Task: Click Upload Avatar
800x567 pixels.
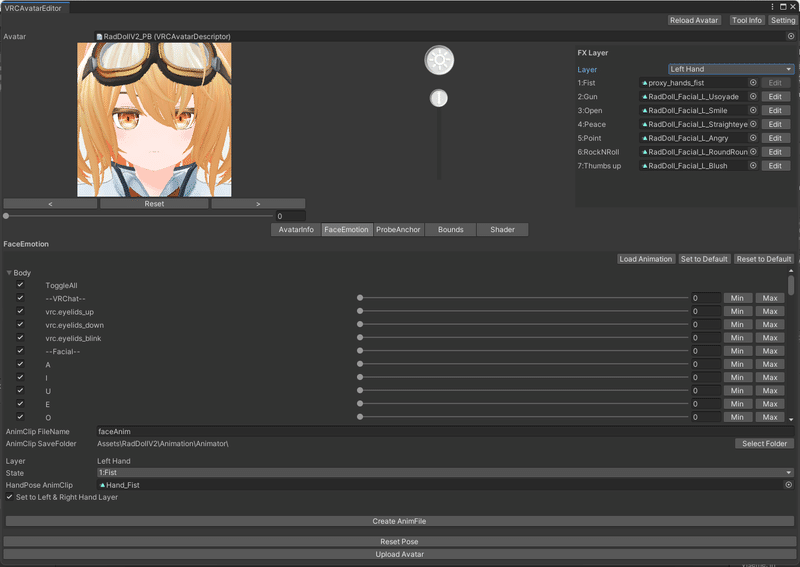Action: pos(399,554)
